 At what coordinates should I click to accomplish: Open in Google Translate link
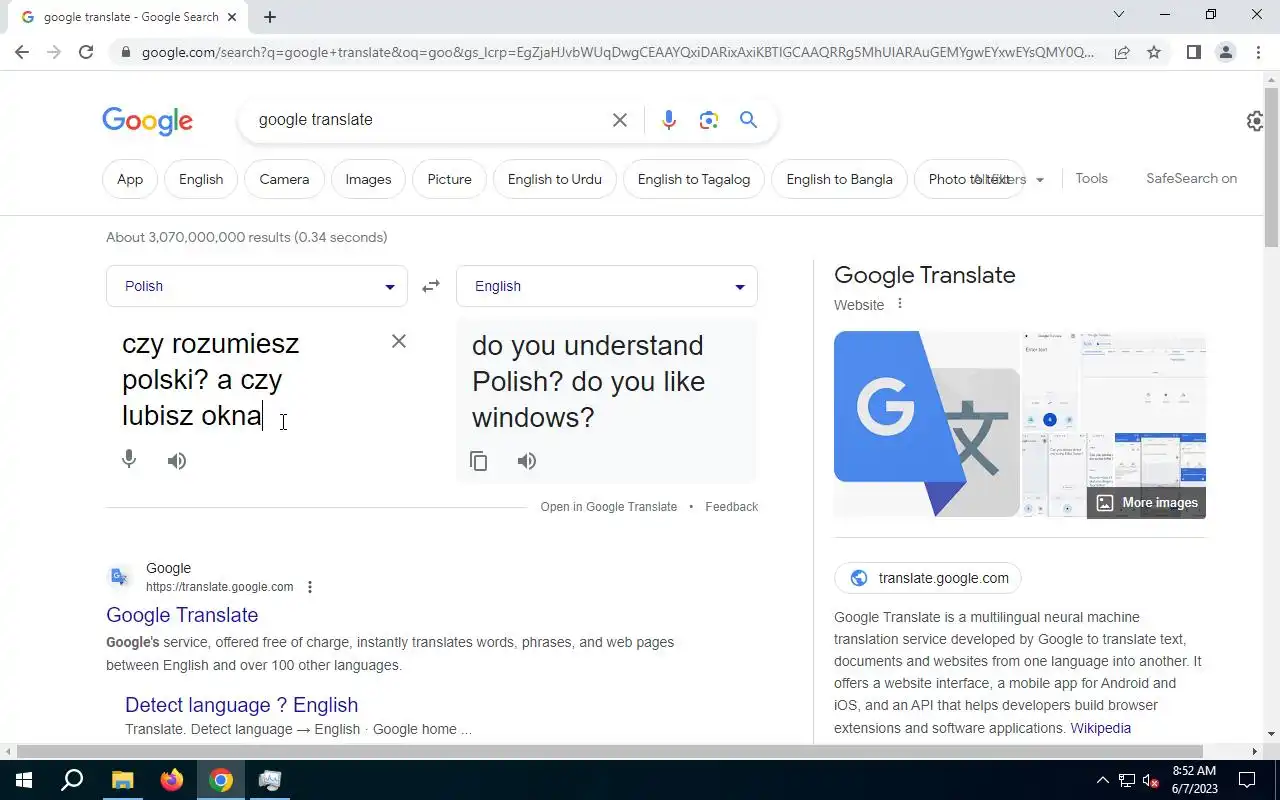point(609,507)
